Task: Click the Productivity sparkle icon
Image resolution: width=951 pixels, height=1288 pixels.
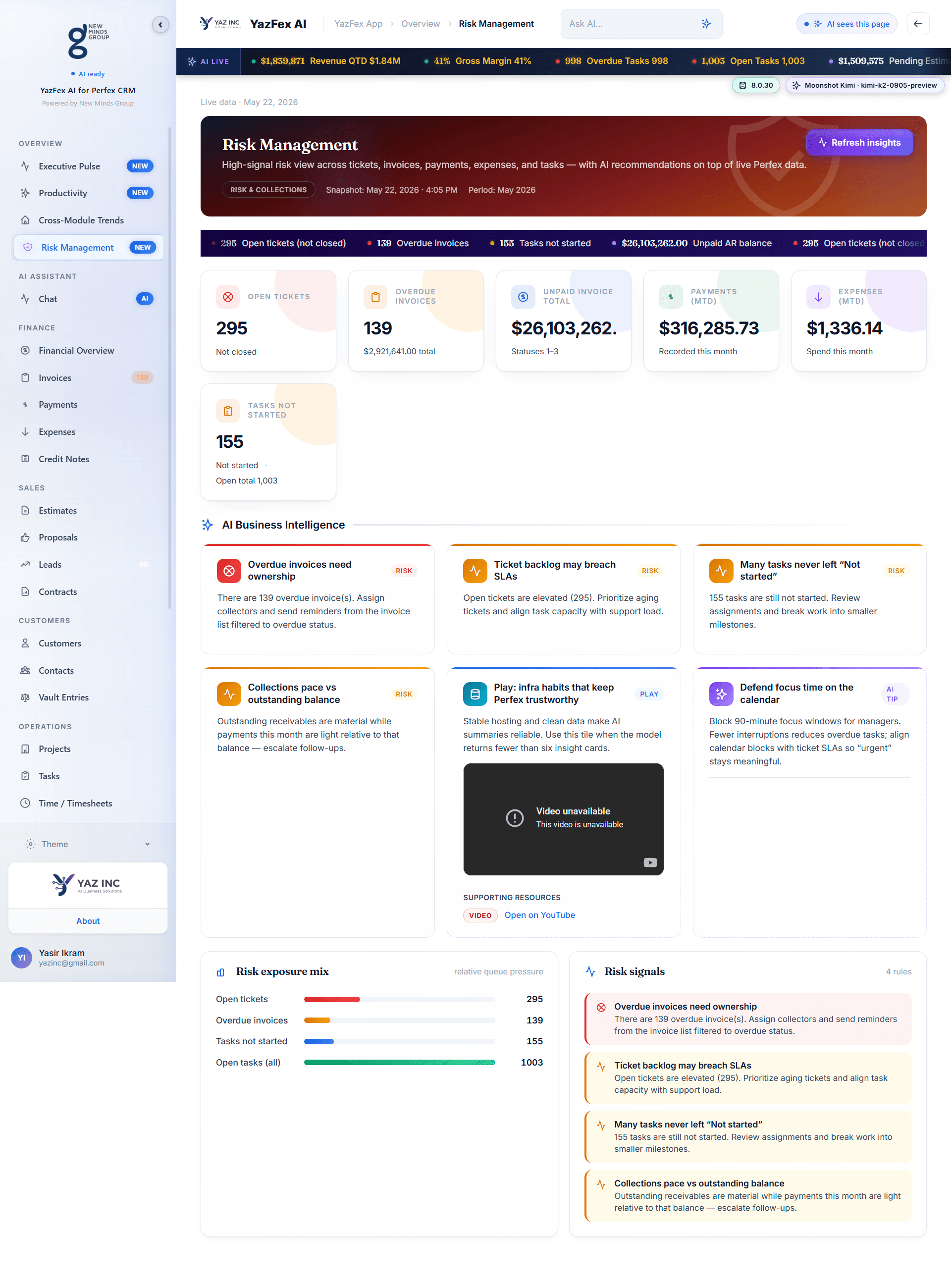Action: click(25, 193)
